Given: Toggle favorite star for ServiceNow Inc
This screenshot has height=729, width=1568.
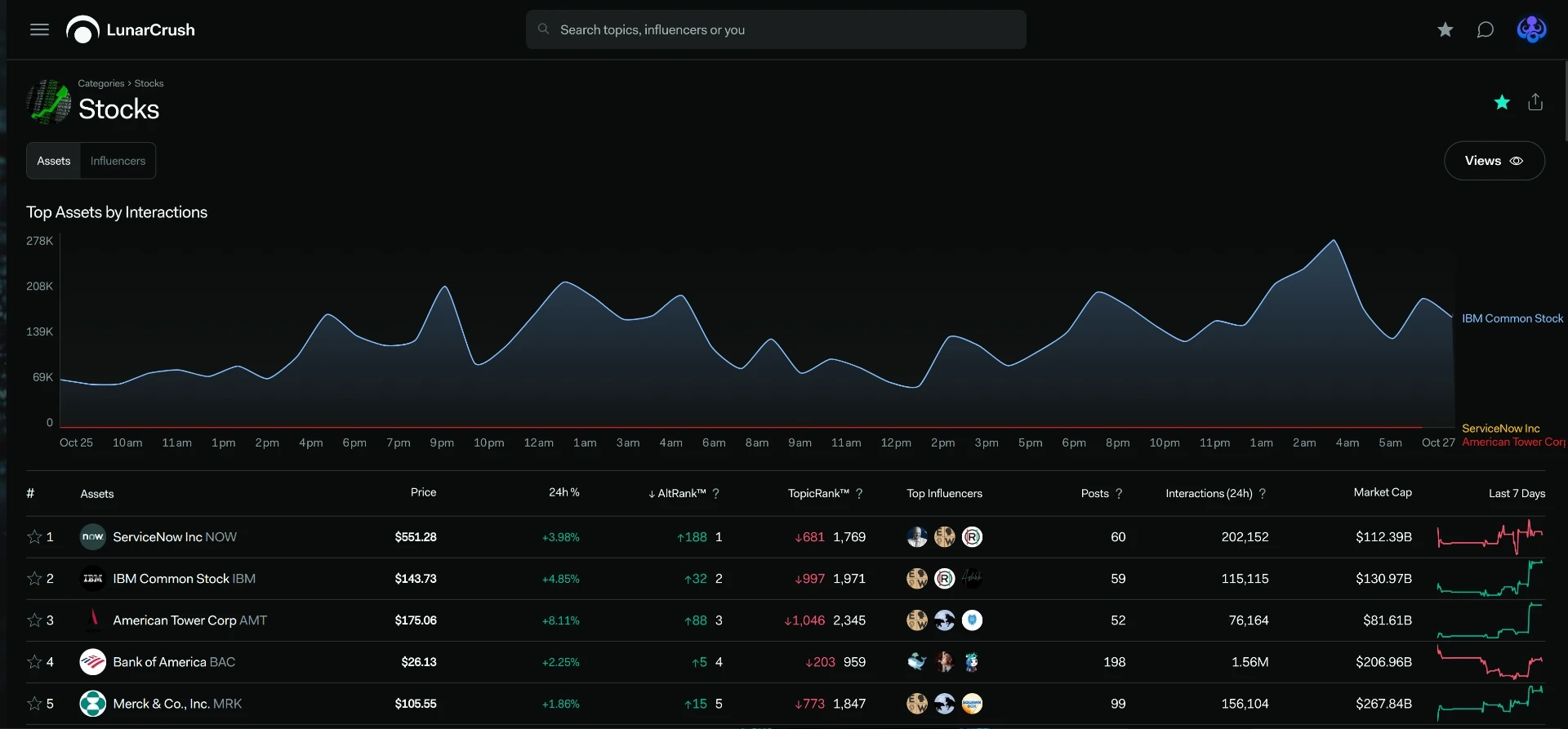Looking at the screenshot, I should coord(34,537).
